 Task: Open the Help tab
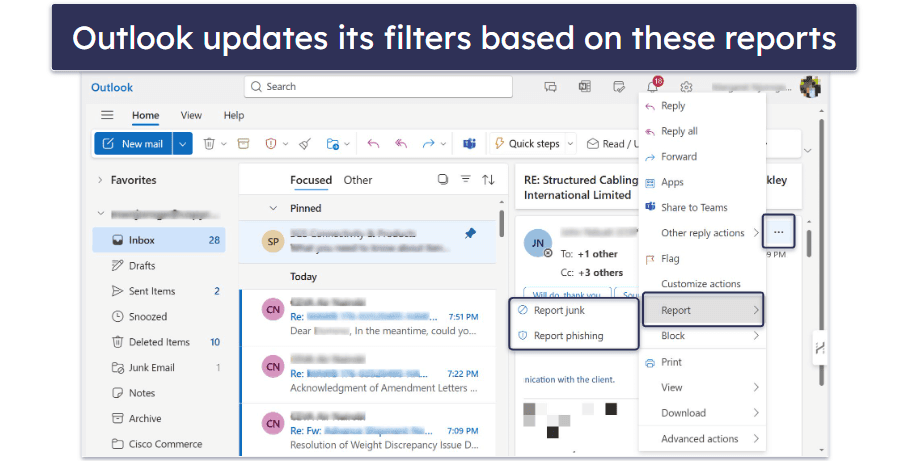click(234, 115)
